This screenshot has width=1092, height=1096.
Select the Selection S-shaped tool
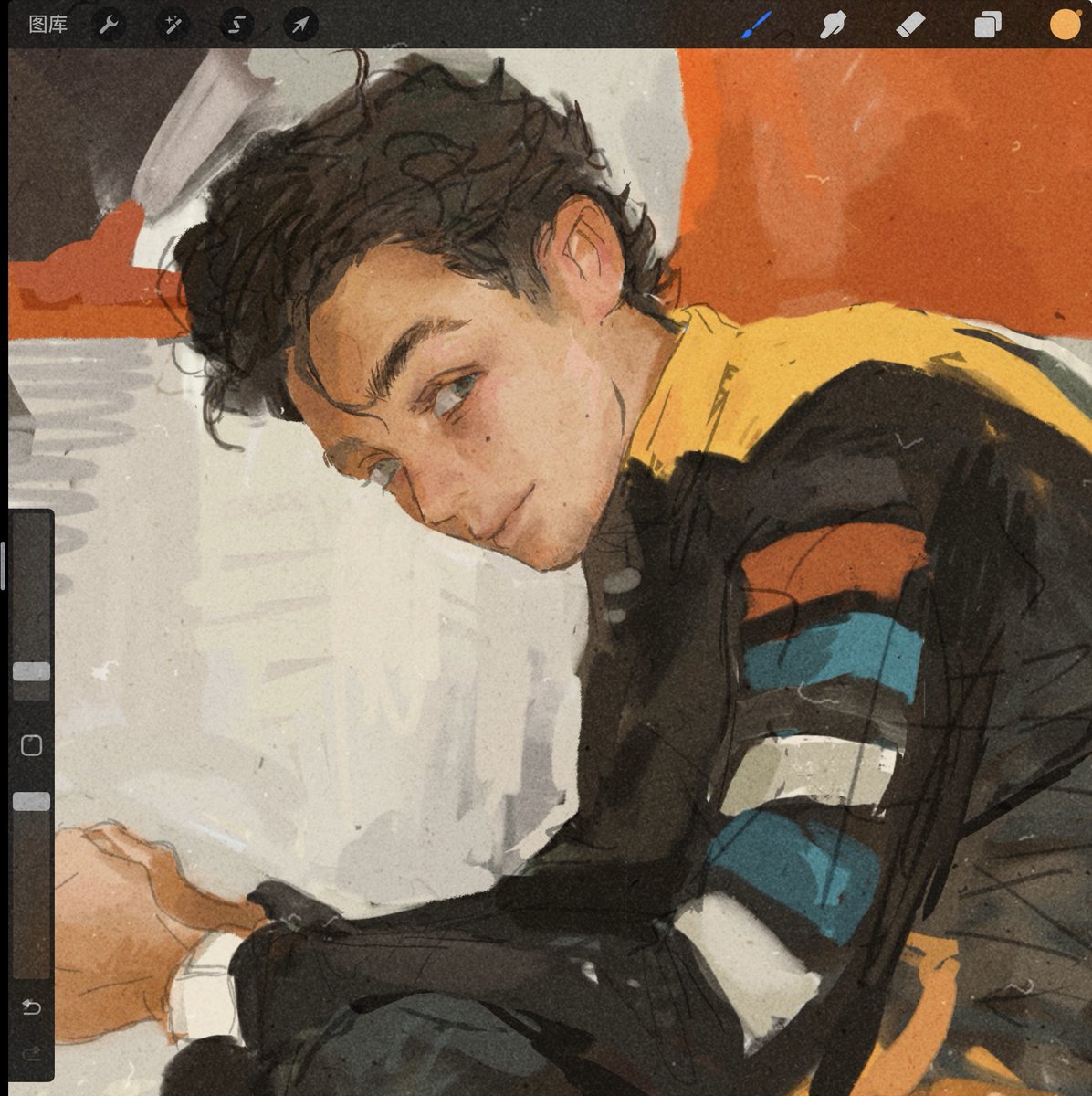click(236, 25)
